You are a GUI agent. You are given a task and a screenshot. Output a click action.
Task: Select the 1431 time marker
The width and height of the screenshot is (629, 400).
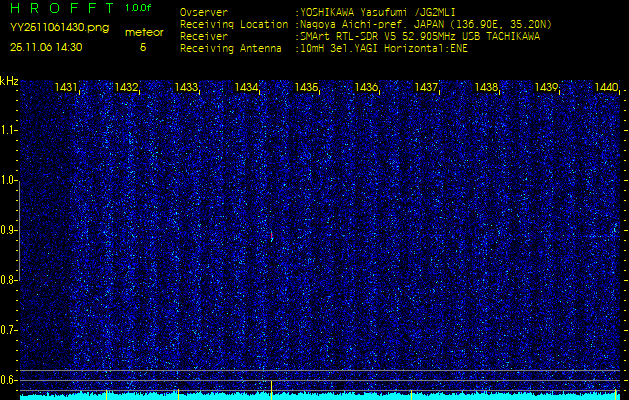pos(66,88)
